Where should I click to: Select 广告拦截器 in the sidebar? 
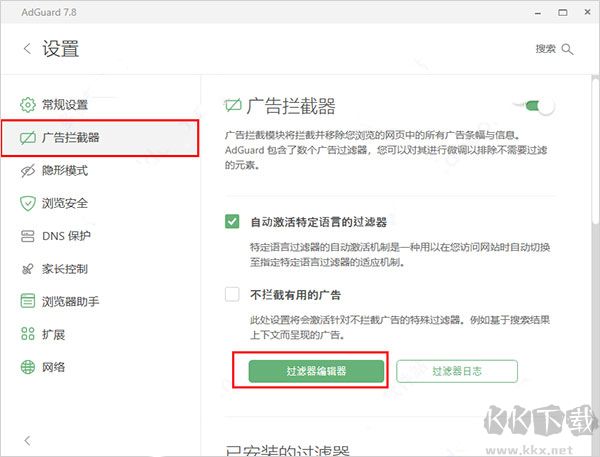pos(100,138)
